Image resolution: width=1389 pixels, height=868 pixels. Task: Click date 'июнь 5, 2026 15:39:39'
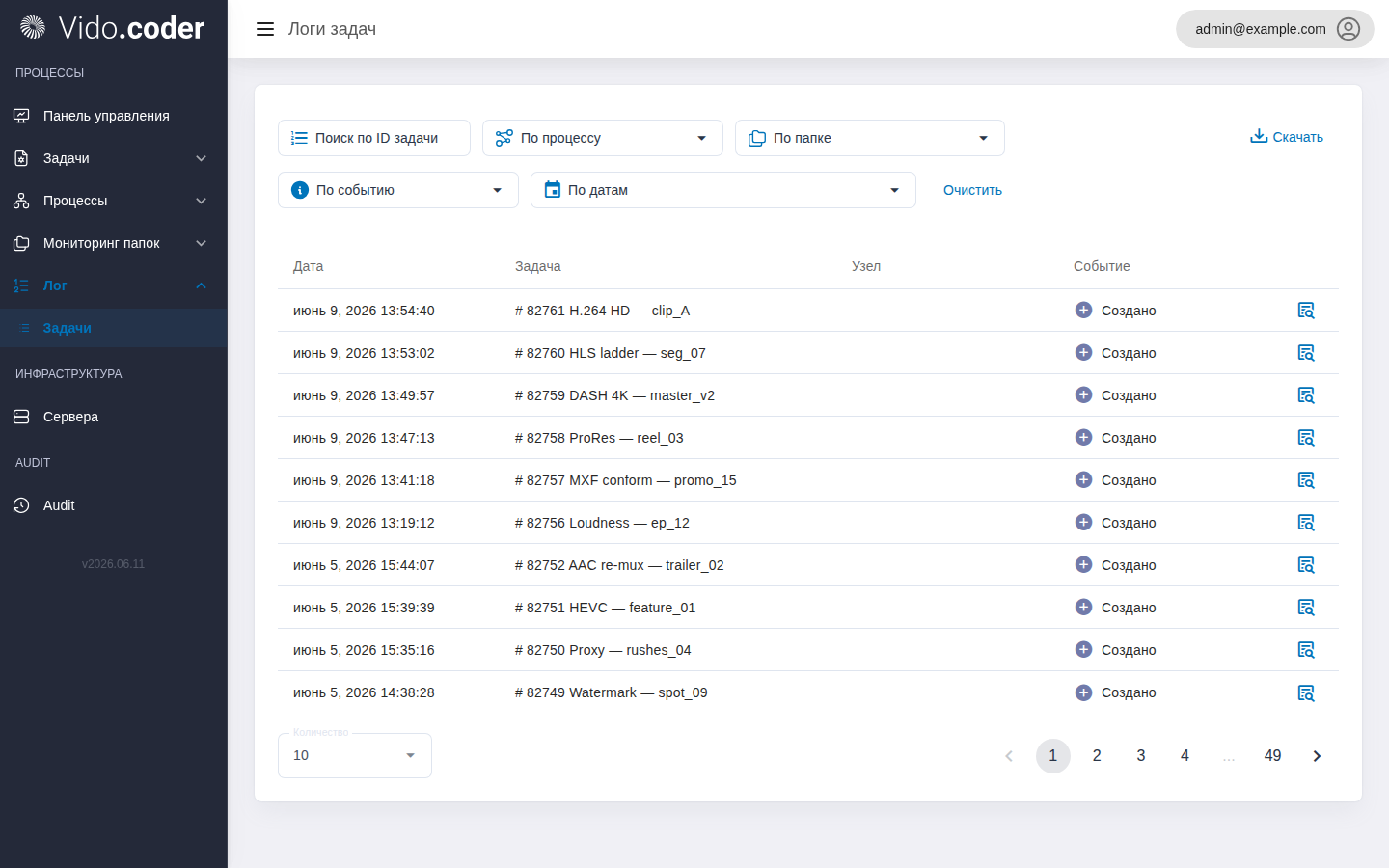pyautogui.click(x=364, y=608)
